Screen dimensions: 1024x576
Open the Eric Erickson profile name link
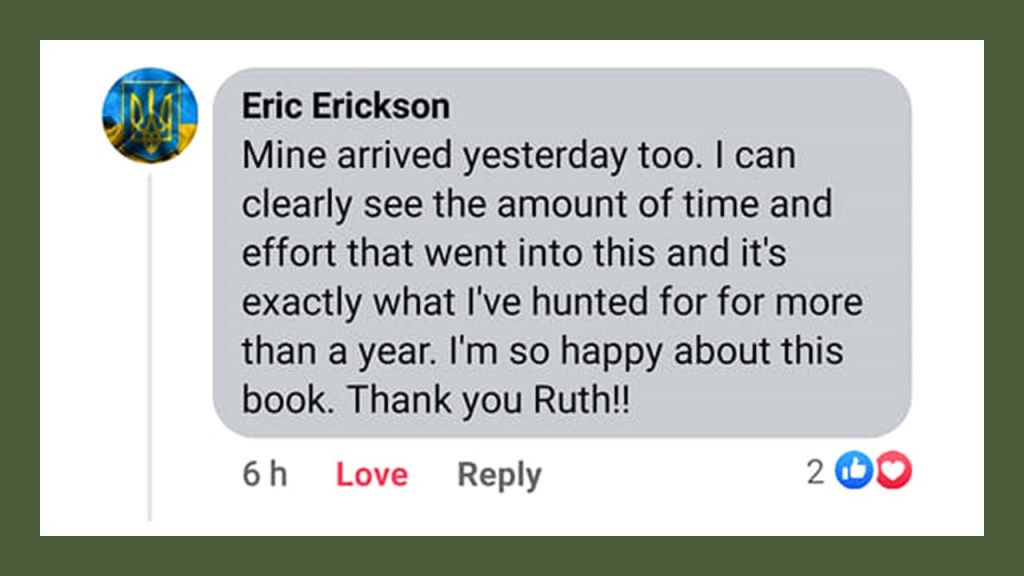coord(345,106)
